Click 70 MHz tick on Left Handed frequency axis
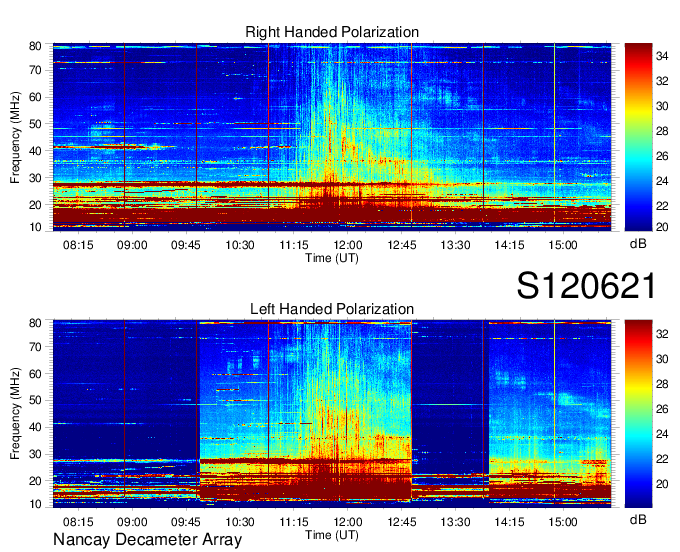680x552 pixels. pyautogui.click(x=35, y=347)
